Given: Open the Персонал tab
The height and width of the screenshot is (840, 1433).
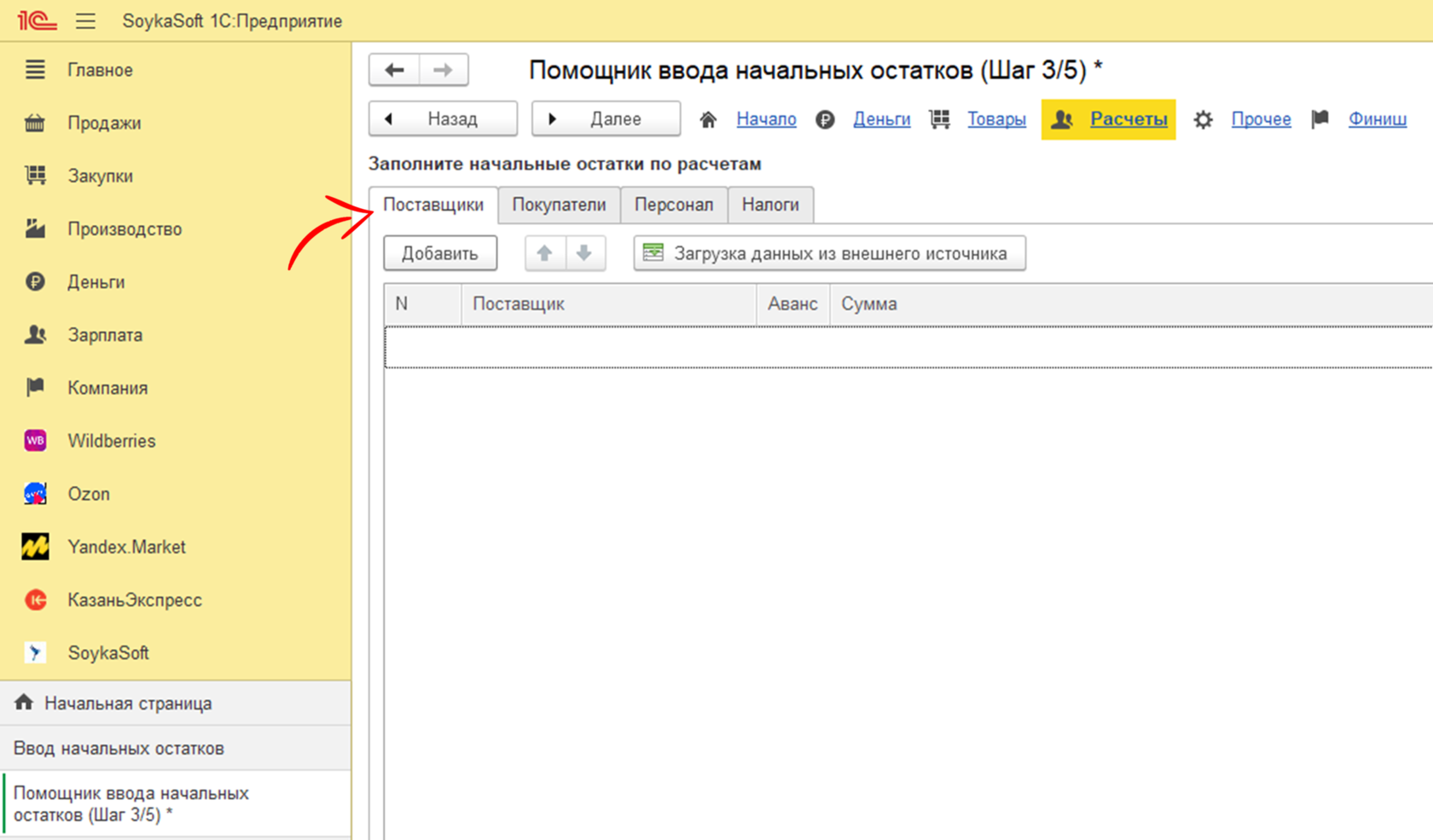Looking at the screenshot, I should coord(674,205).
